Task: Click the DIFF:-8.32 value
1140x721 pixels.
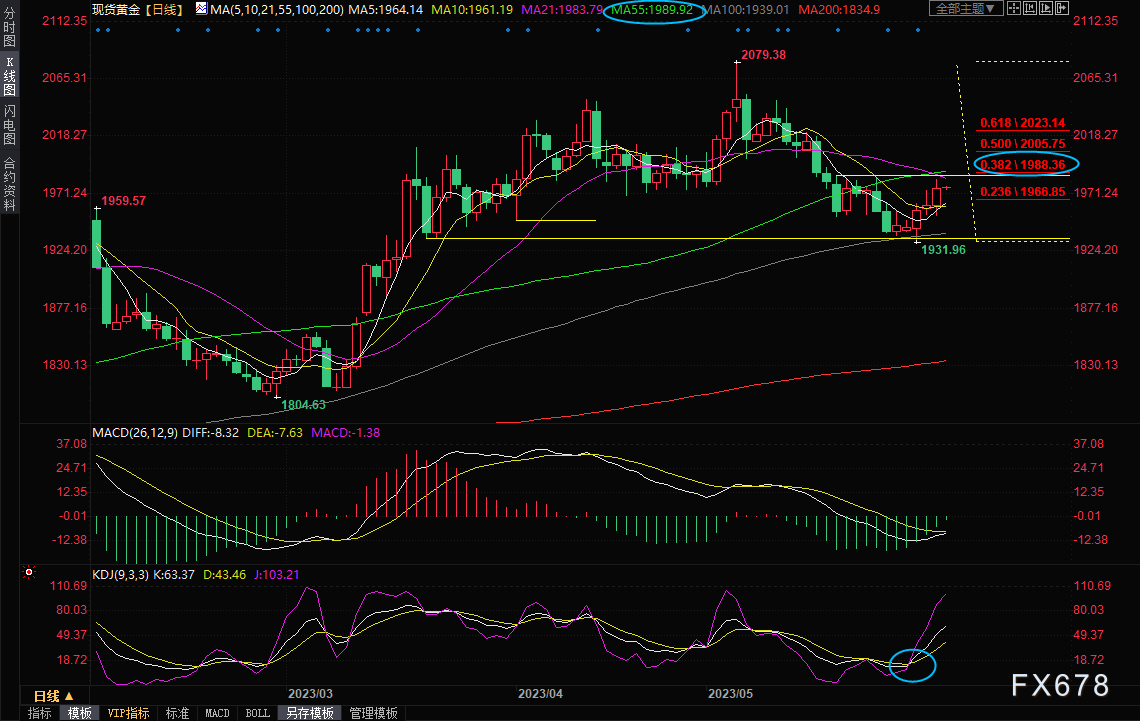Action: (210, 432)
